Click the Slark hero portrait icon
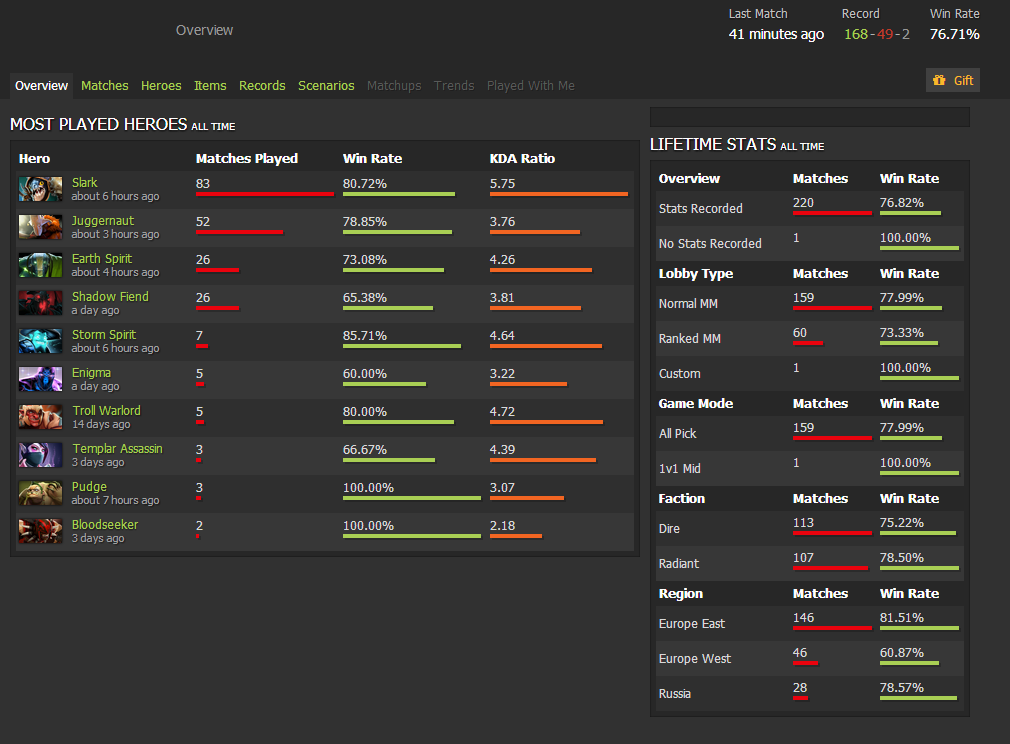Screen dimensions: 1010x744 [40, 189]
